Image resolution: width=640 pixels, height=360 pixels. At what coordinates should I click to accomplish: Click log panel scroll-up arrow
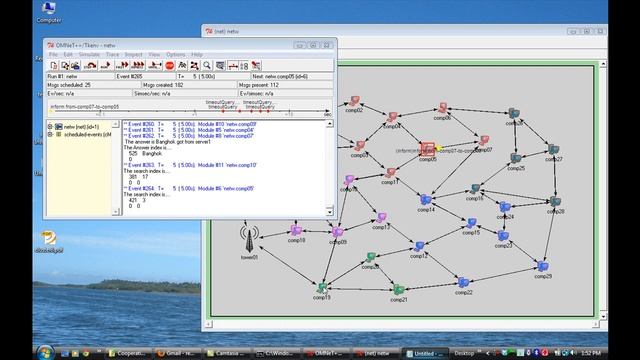coord(329,124)
